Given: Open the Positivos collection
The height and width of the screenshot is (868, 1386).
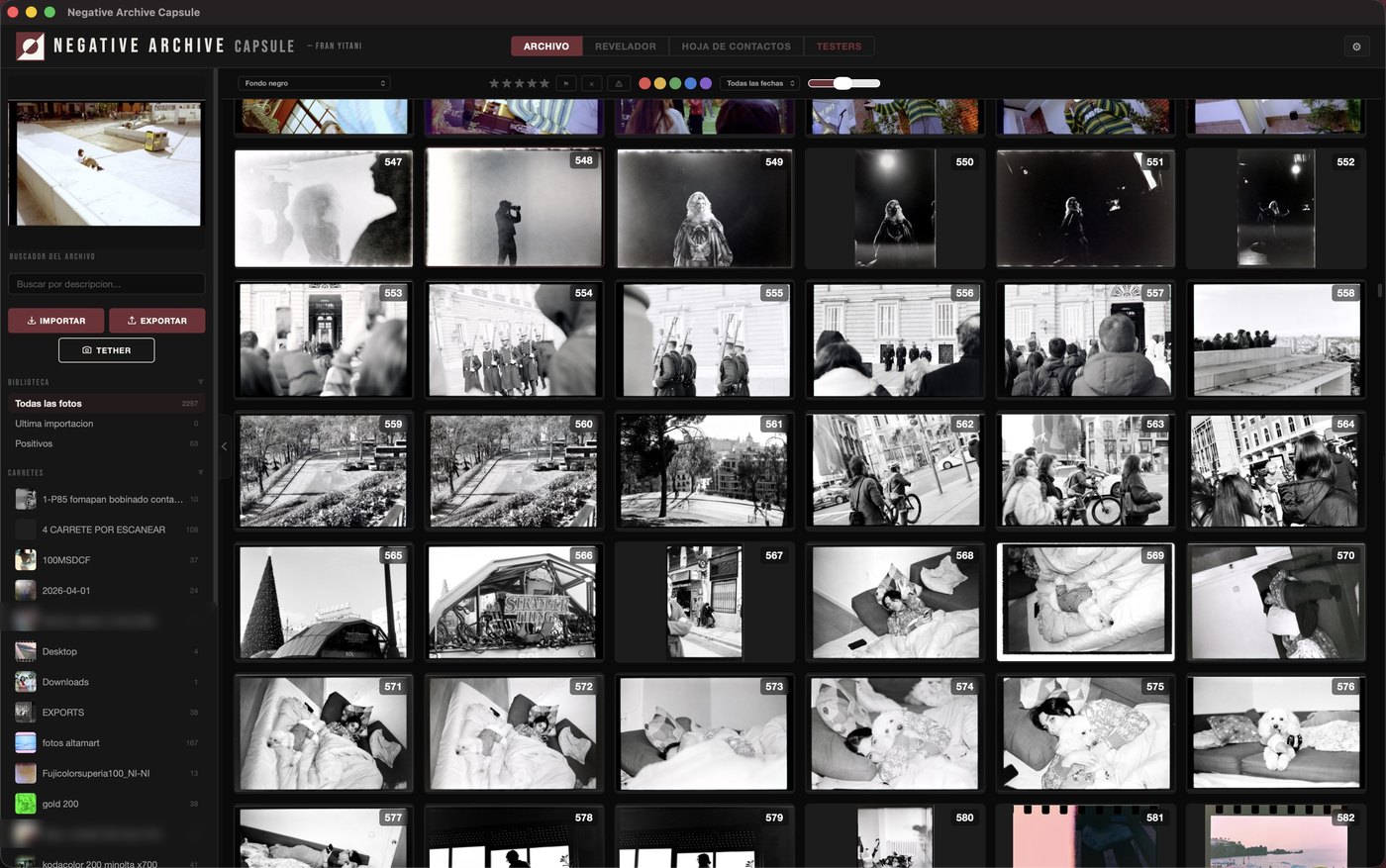Looking at the screenshot, I should click(107, 444).
